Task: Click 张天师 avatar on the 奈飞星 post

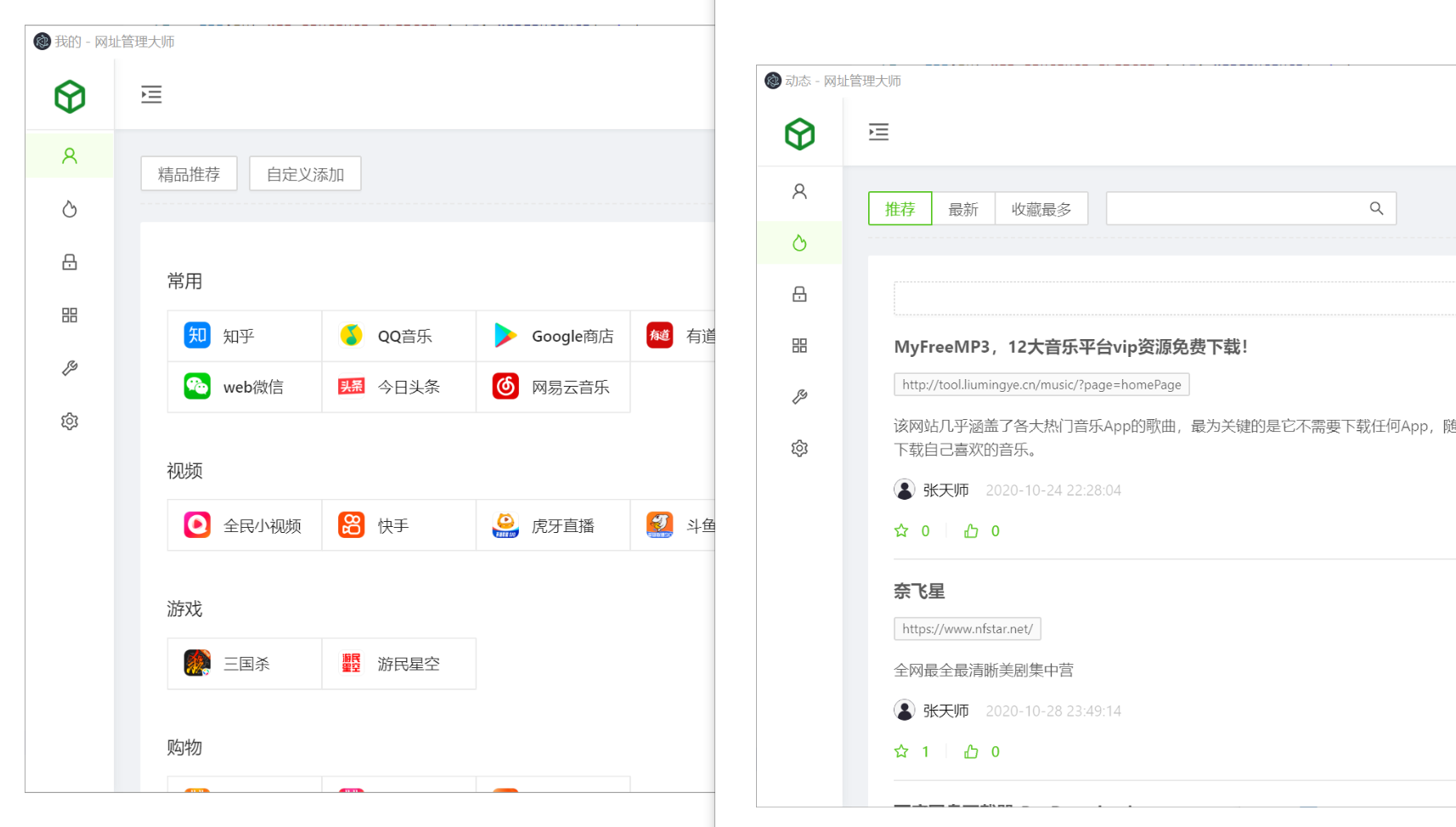Action: (905, 711)
